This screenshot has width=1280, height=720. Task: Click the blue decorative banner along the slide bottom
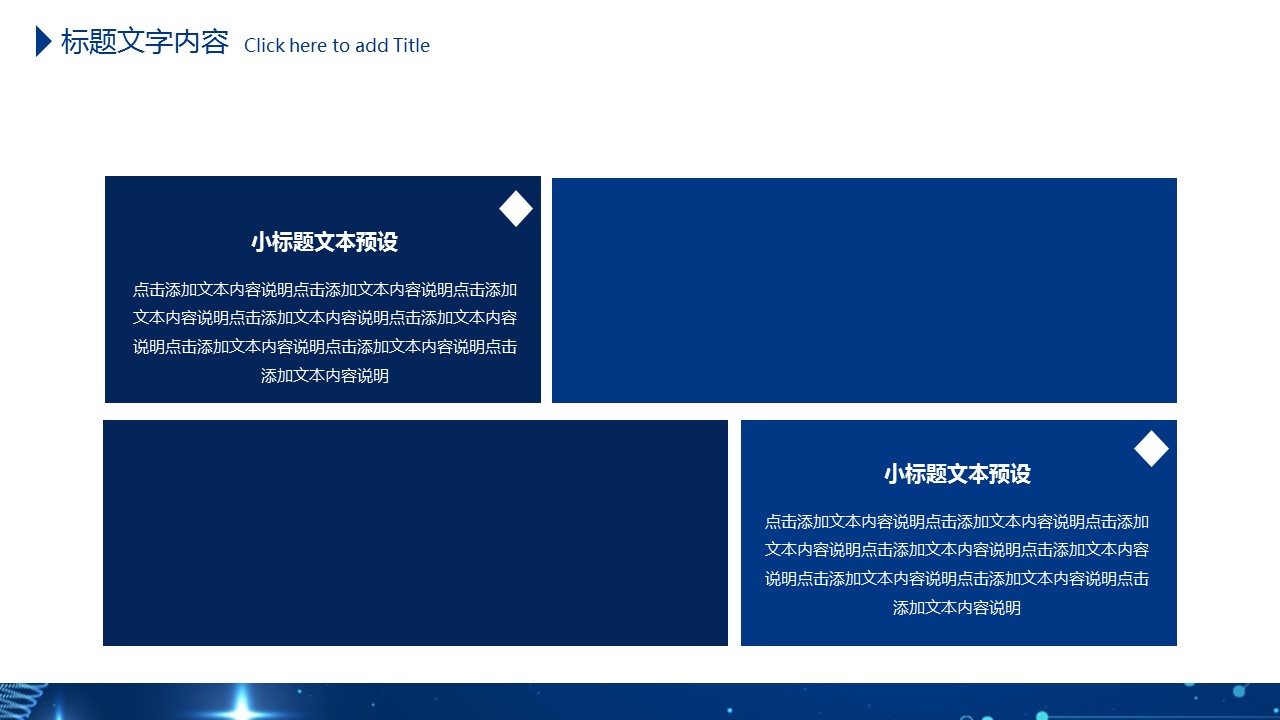click(640, 702)
